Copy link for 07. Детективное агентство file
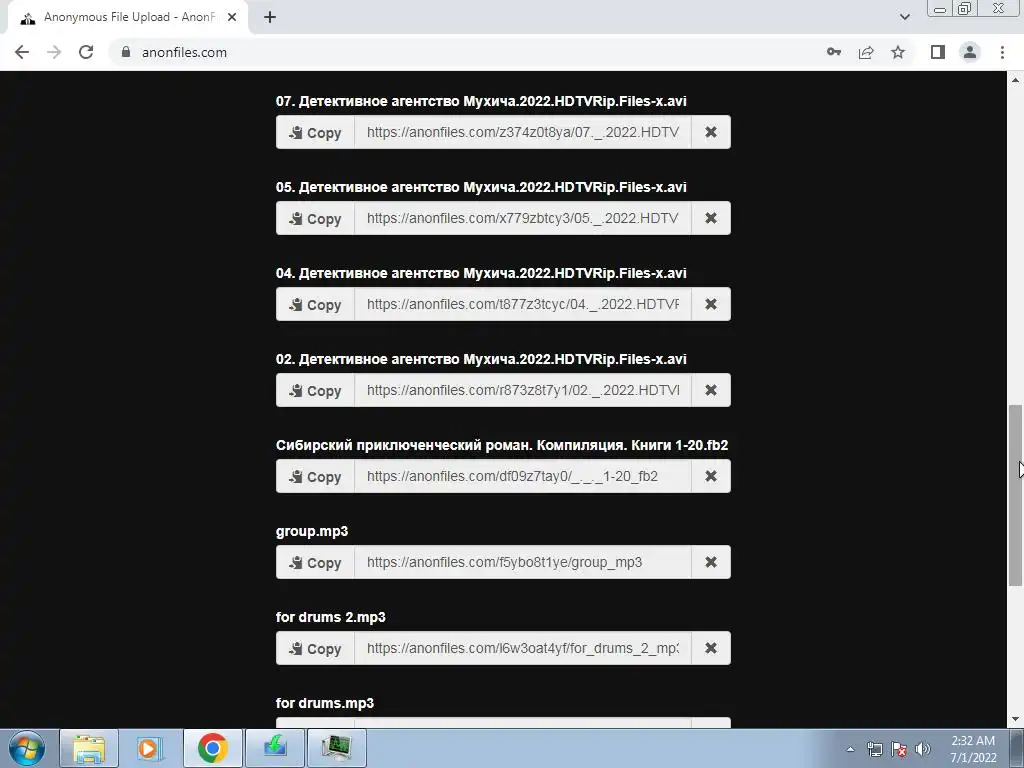The image size is (1024, 768). (x=315, y=133)
